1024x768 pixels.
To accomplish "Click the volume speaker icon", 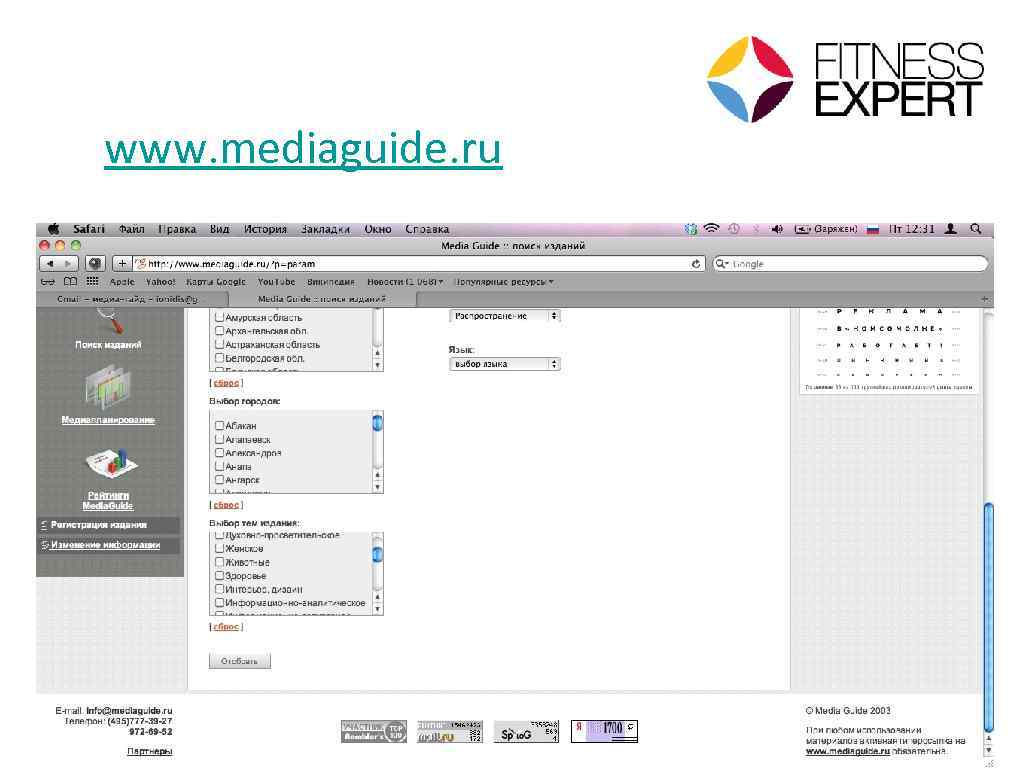I will point(776,229).
